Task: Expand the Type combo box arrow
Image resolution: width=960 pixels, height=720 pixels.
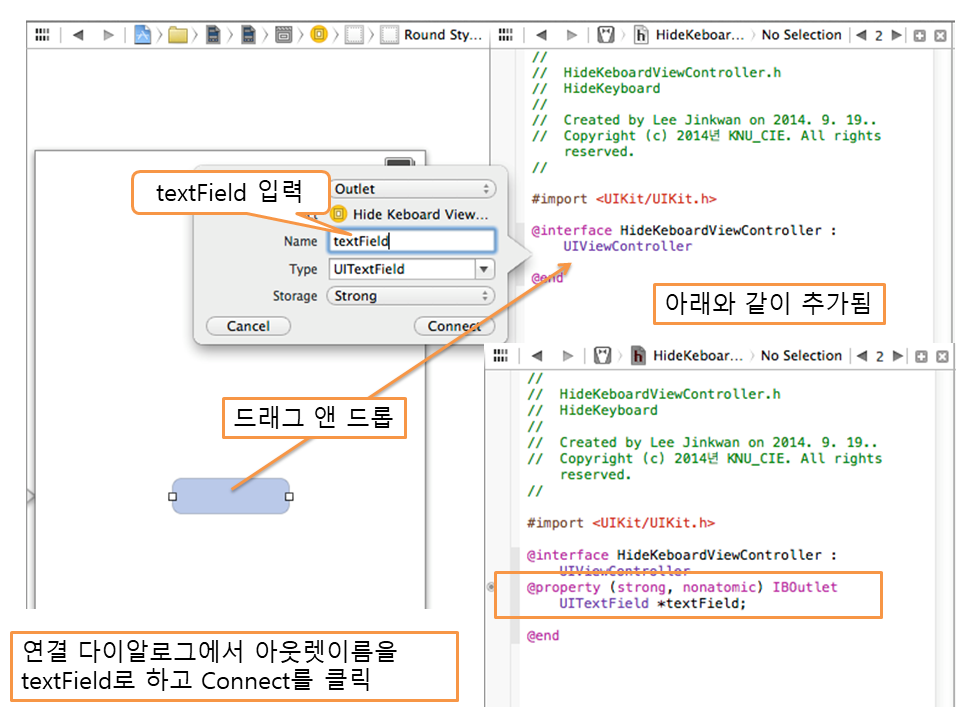Action: pos(484,269)
